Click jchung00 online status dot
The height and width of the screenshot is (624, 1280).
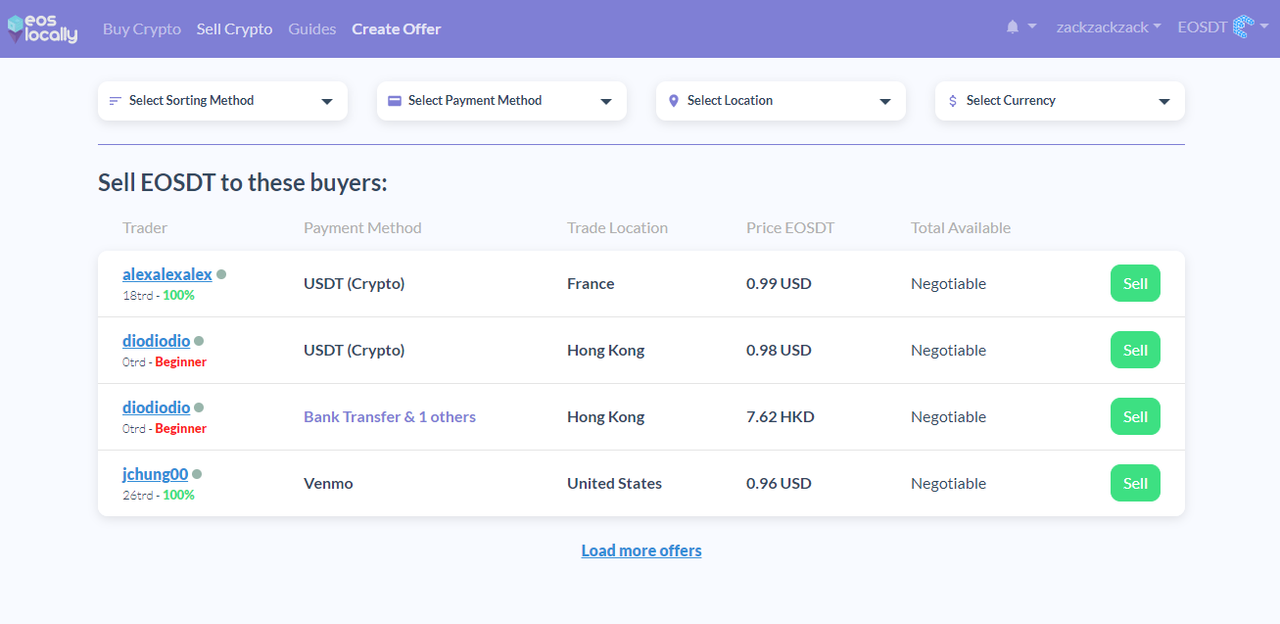coord(197,474)
